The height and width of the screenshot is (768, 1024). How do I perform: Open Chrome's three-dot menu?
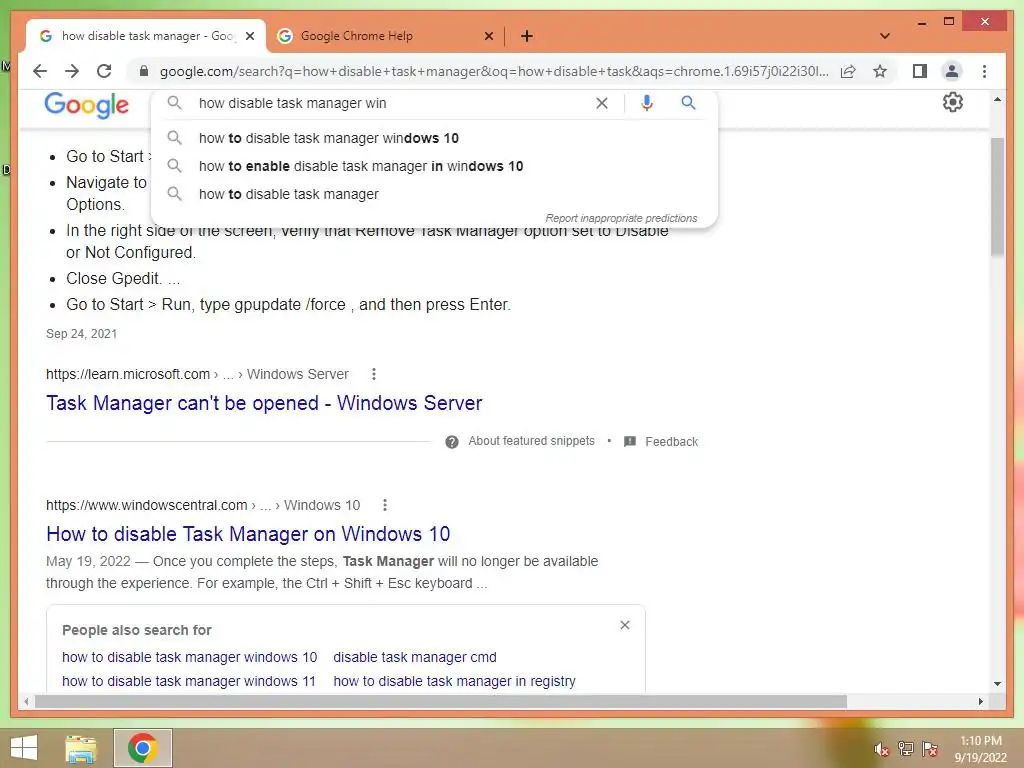[x=984, y=71]
